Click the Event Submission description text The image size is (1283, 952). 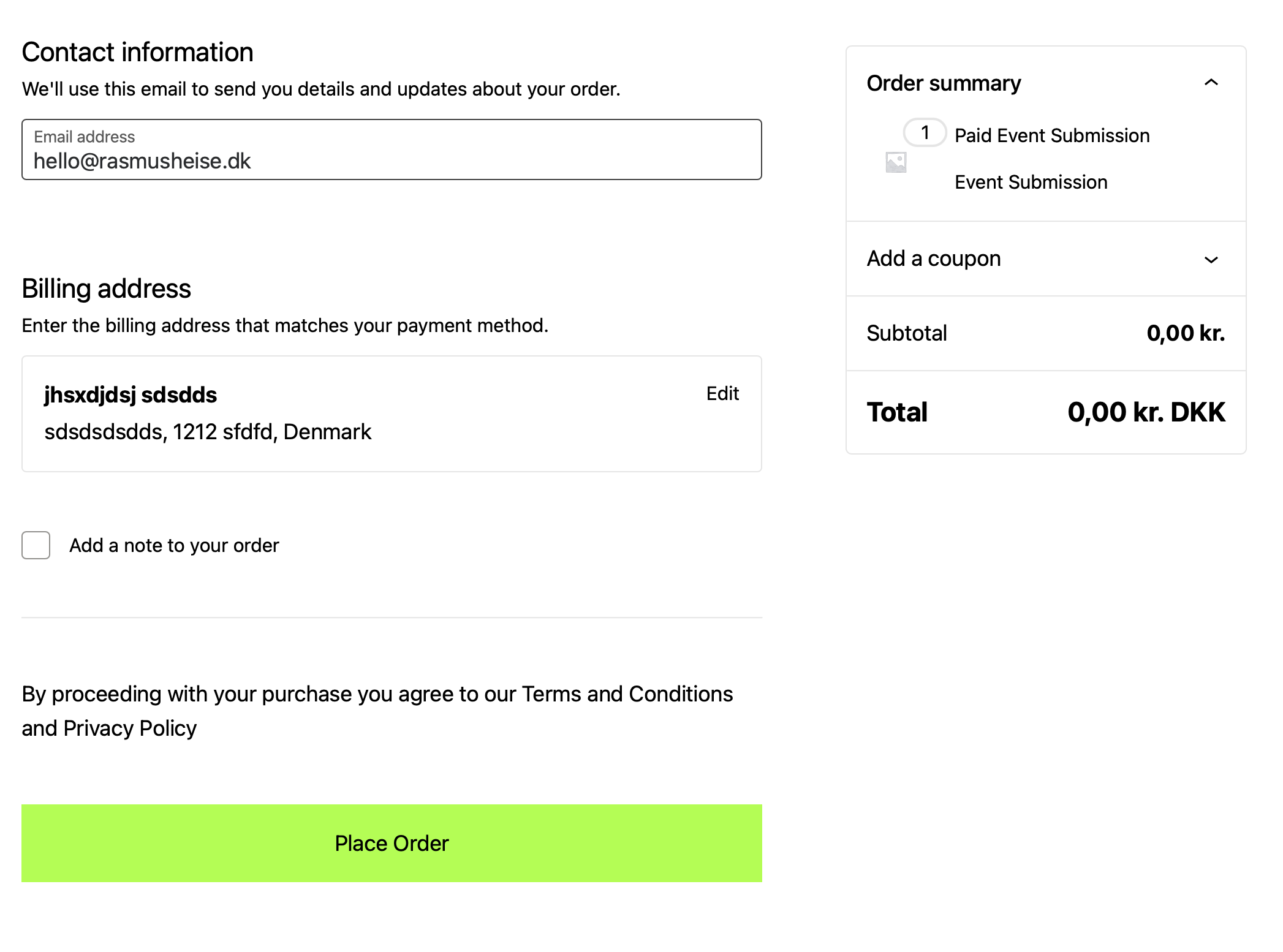click(1031, 182)
